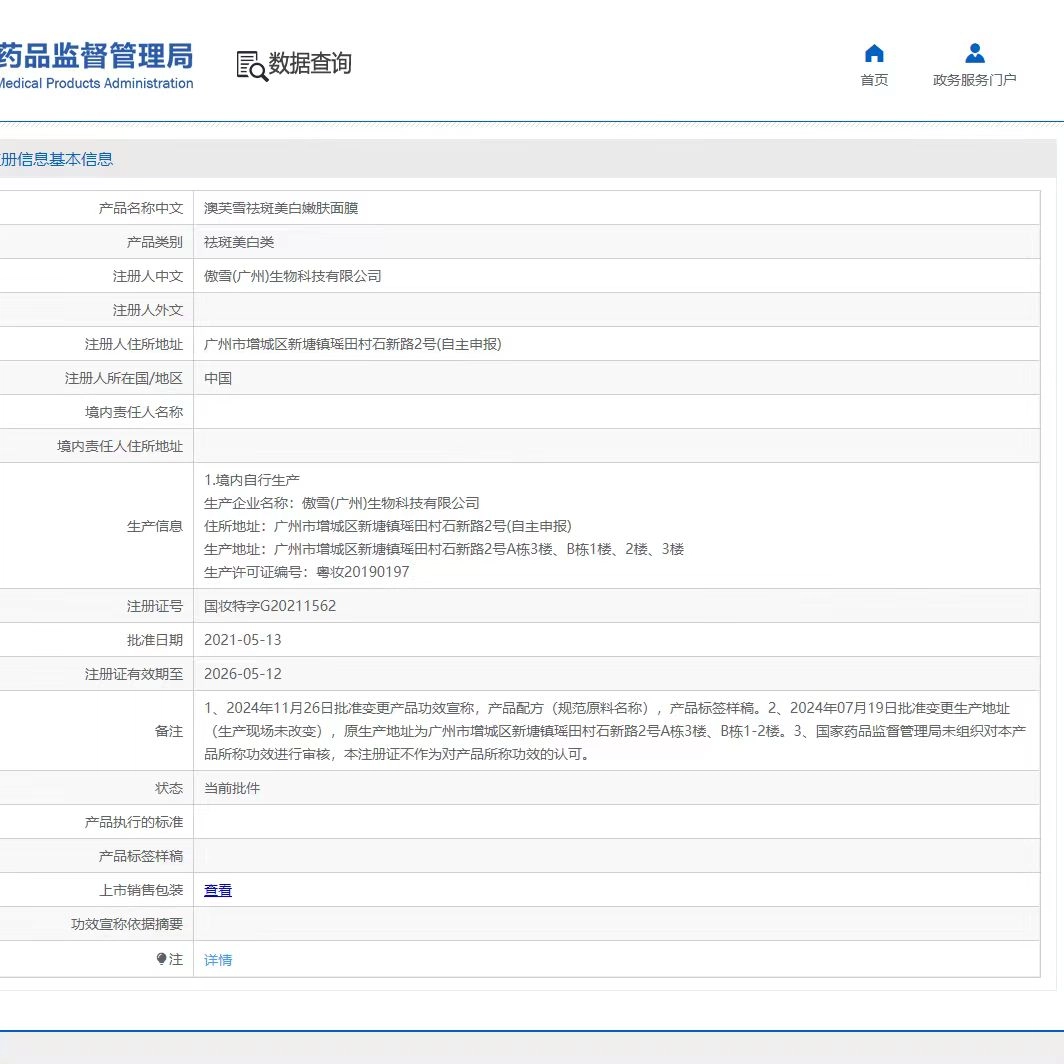Viewport: 1064px width, 1064px height.
Task: Click 查看 link for 上市销售包装
Action: [218, 890]
